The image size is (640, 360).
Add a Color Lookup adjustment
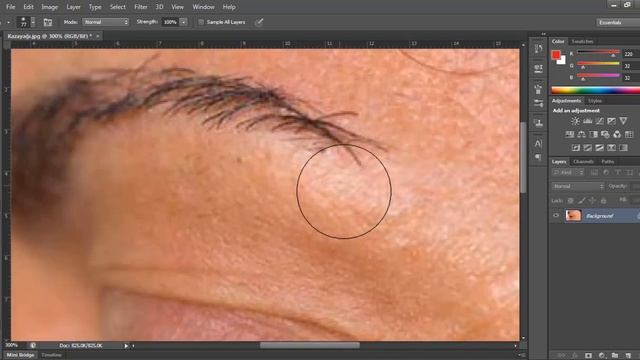point(629,134)
